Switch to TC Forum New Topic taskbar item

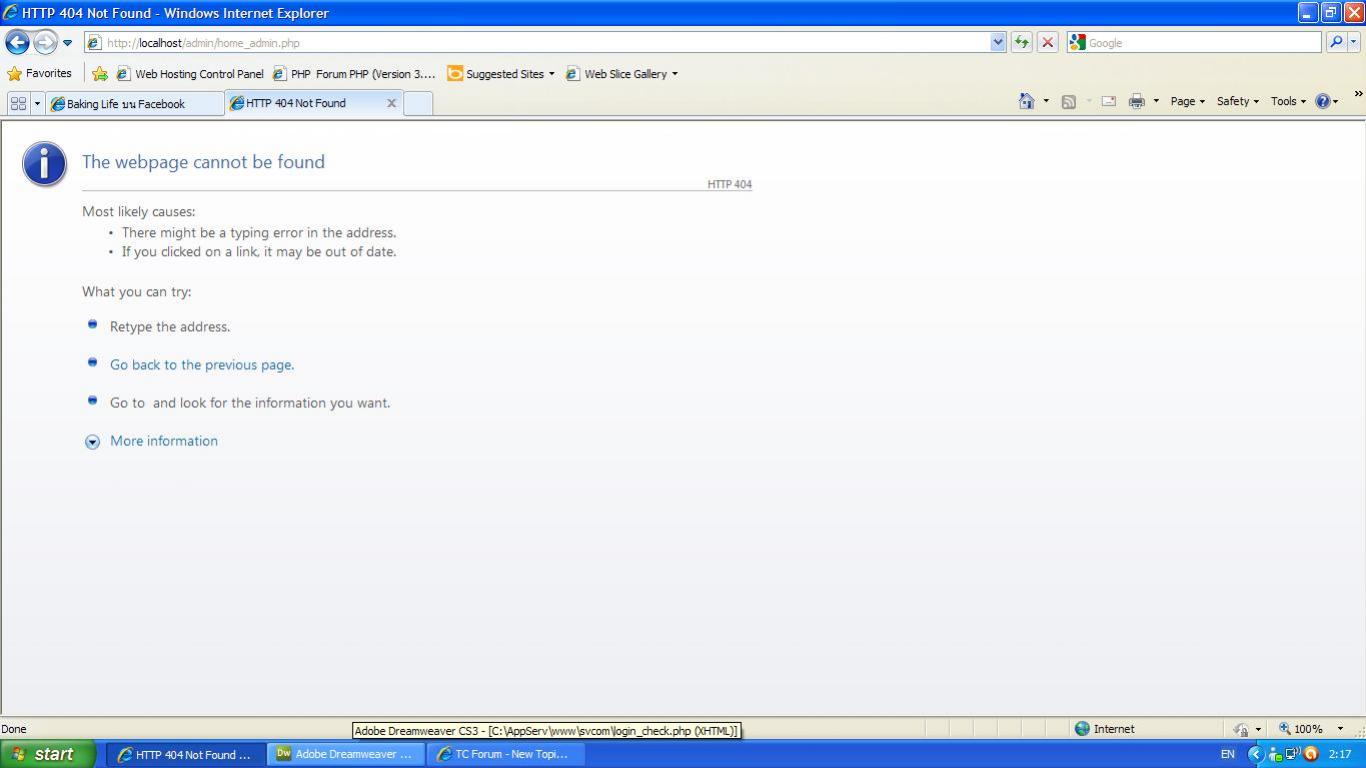pyautogui.click(x=506, y=755)
